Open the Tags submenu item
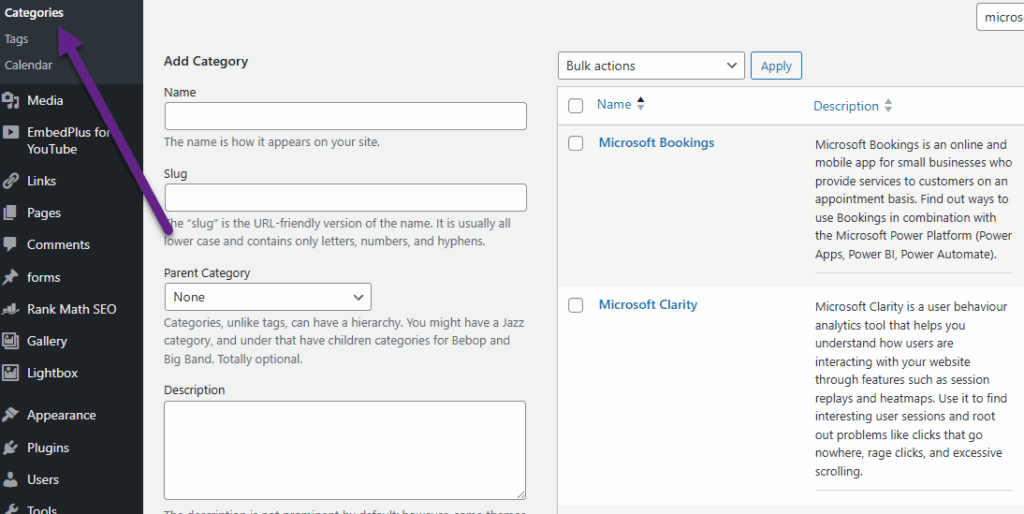The height and width of the screenshot is (514, 1024). [17, 39]
